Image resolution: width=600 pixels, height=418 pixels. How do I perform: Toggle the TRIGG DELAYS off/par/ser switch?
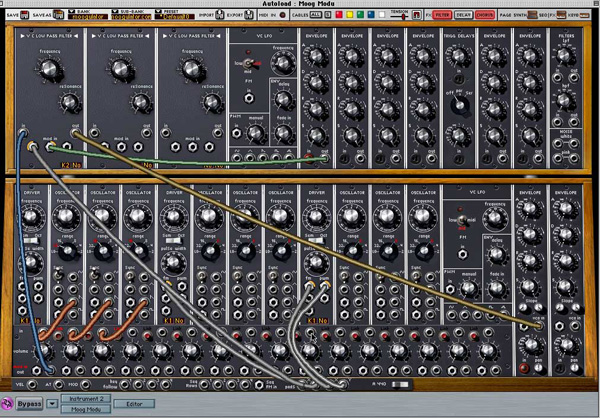(460, 105)
